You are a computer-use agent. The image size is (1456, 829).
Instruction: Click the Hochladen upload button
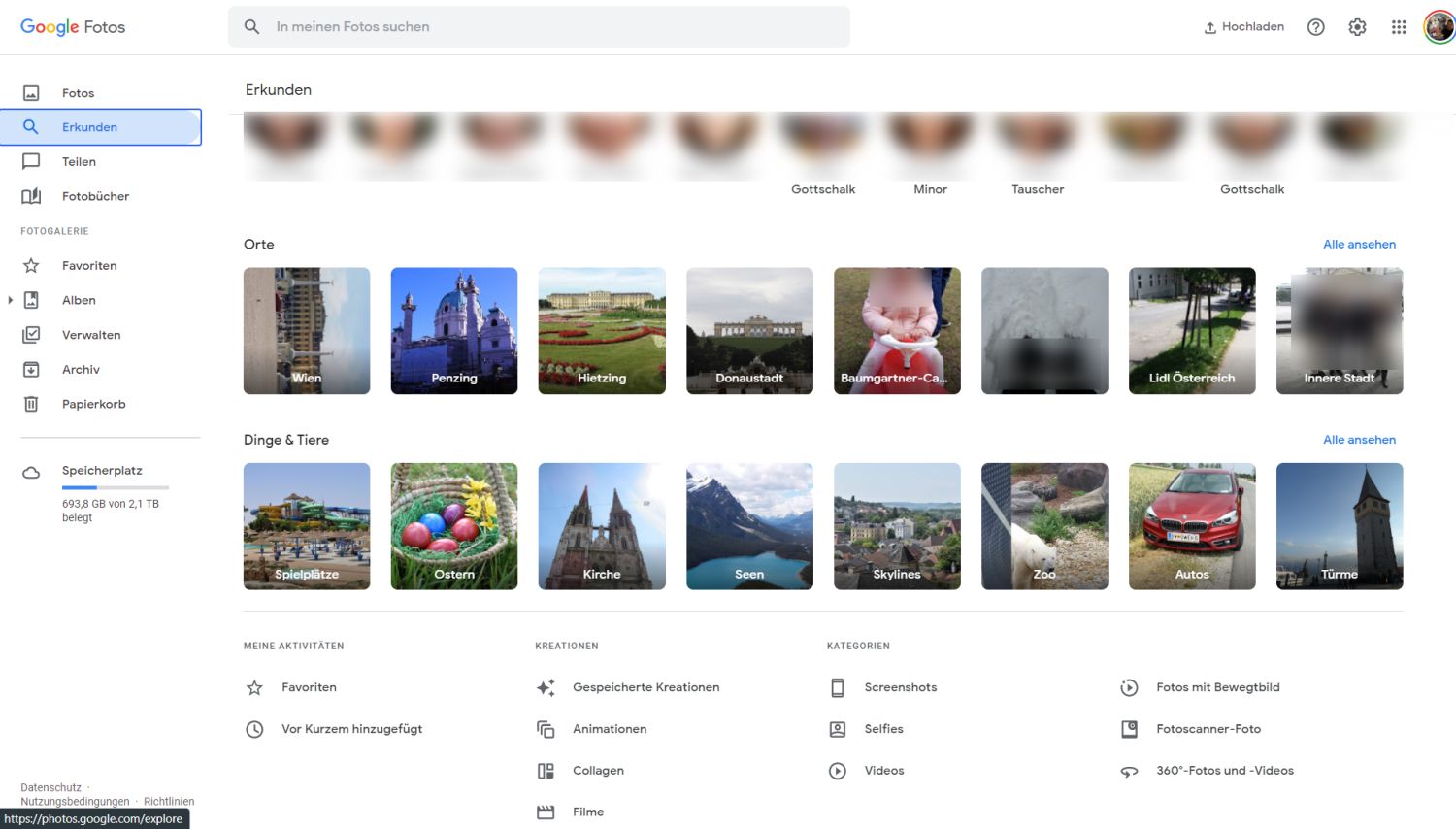pyautogui.click(x=1243, y=27)
